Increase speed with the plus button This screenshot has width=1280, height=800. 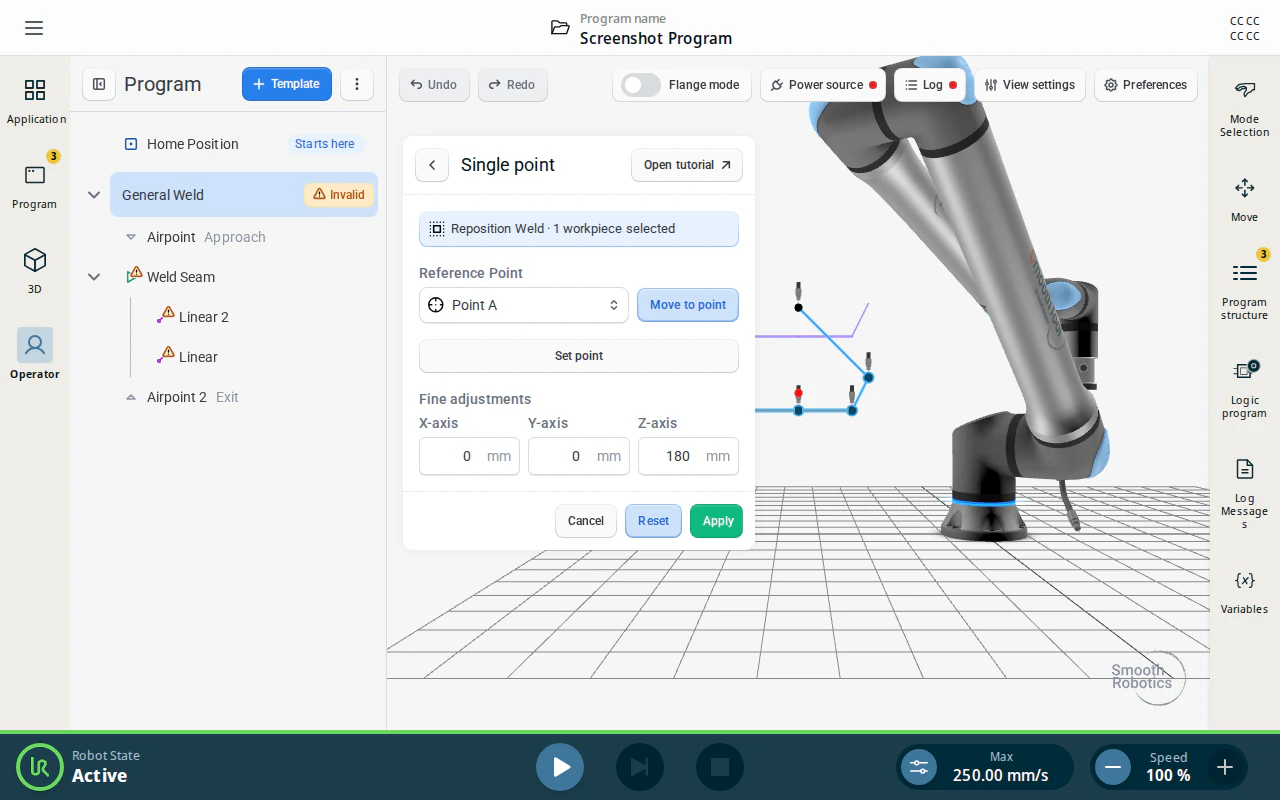pyautogui.click(x=1225, y=767)
